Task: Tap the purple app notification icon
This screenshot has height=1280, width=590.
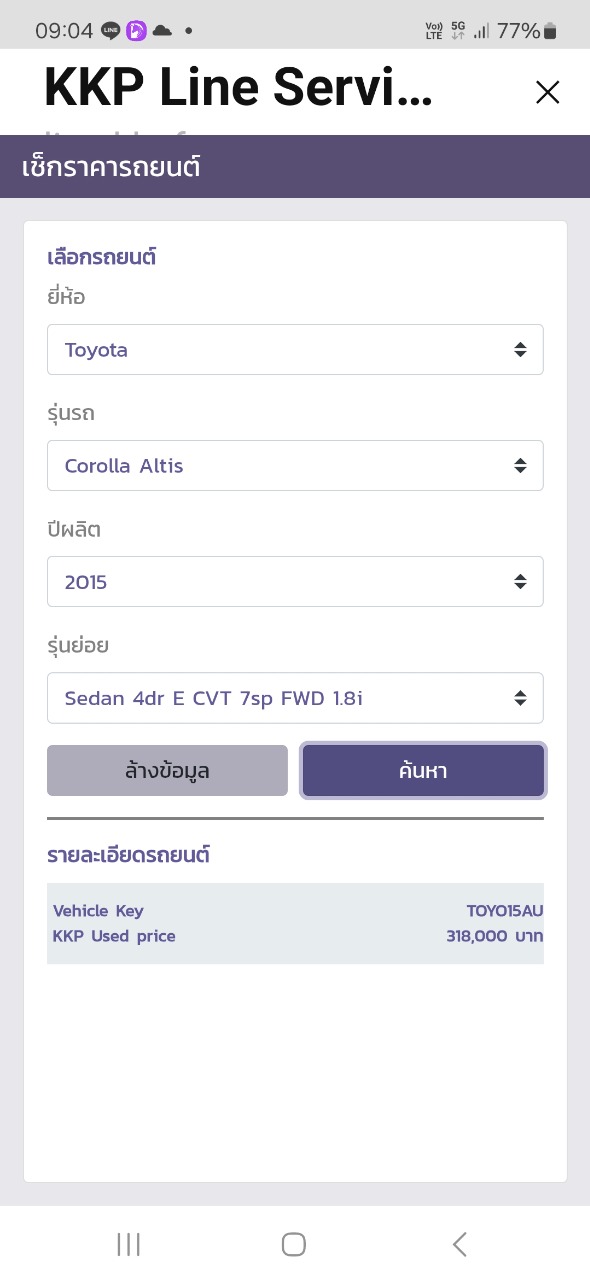Action: (136, 31)
